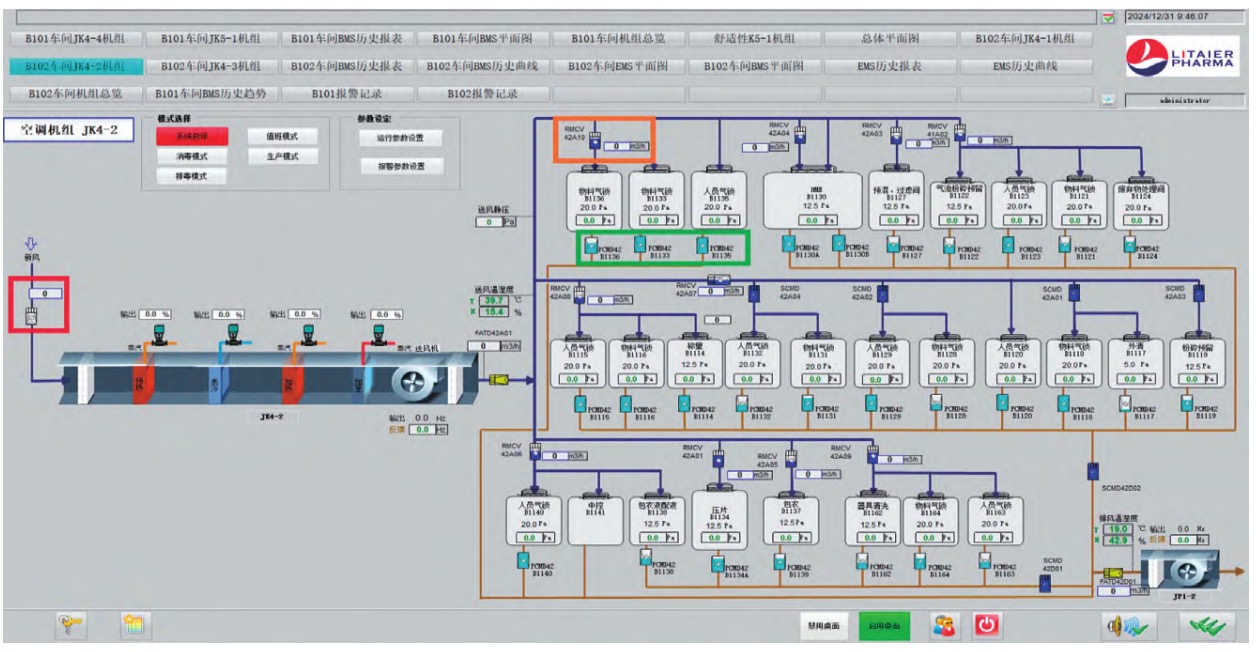The image size is (1256, 652).
Task: Click the B1136 物料气锁 pressure value
Action: click(x=595, y=219)
